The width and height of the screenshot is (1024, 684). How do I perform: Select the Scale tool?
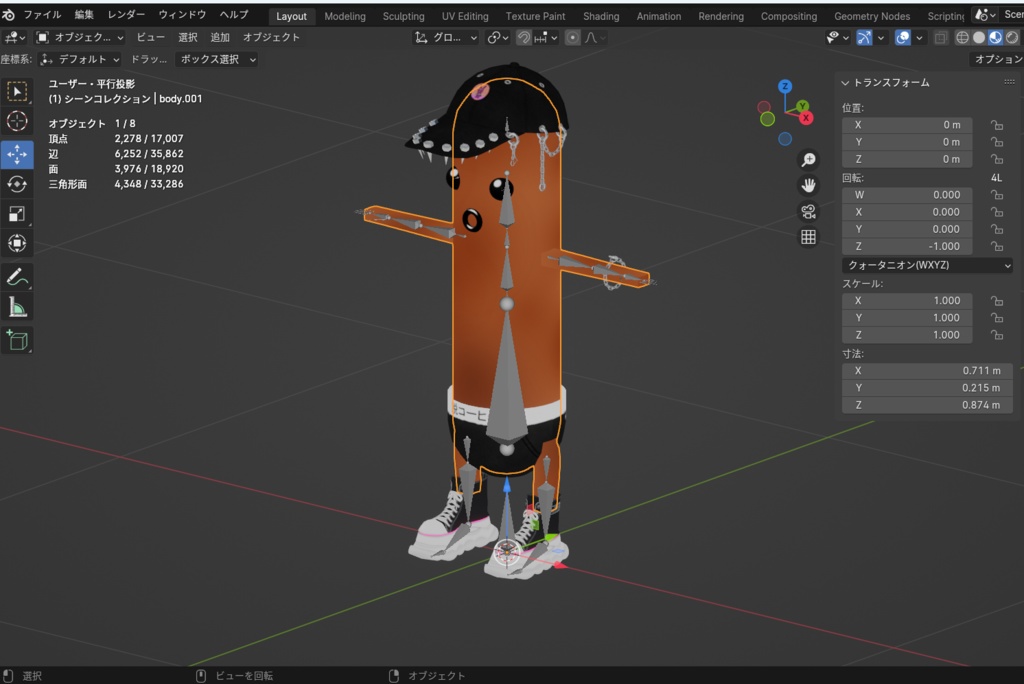tap(17, 214)
